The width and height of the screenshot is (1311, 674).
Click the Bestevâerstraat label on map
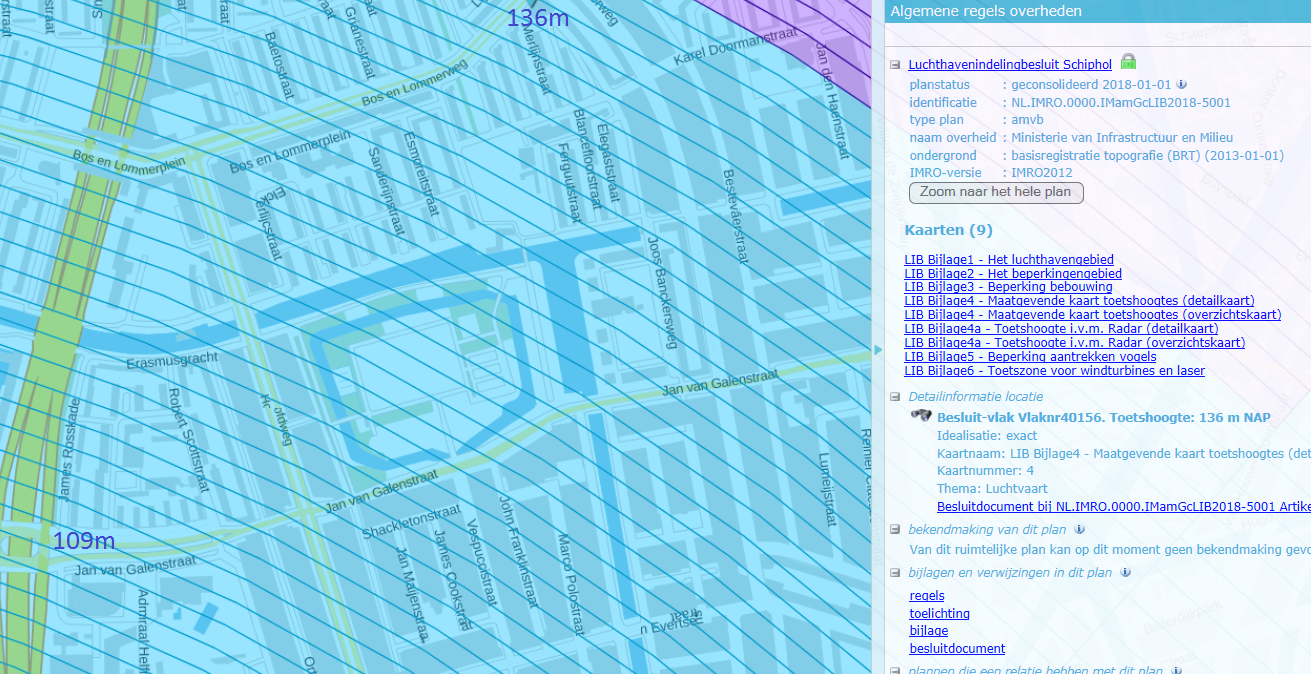point(735,216)
